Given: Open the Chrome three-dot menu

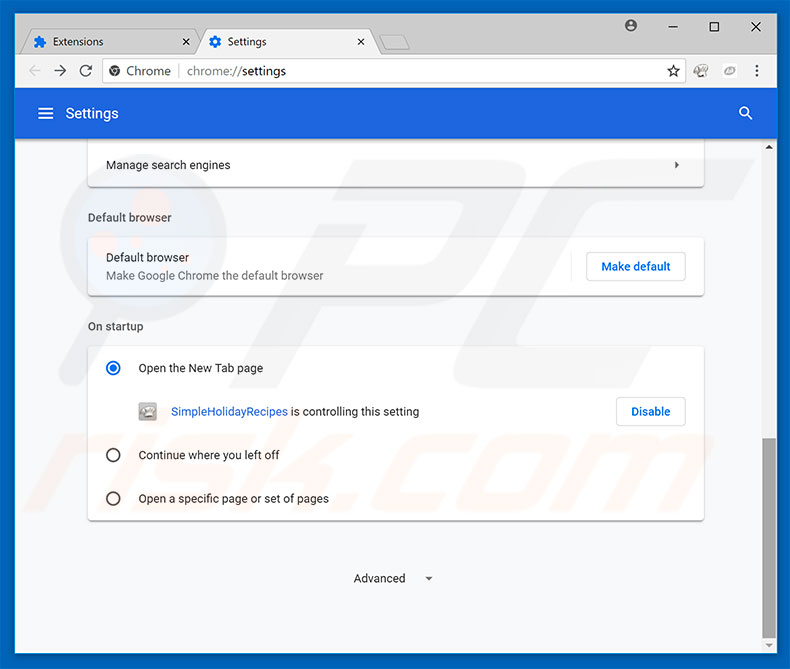Looking at the screenshot, I should (x=757, y=71).
